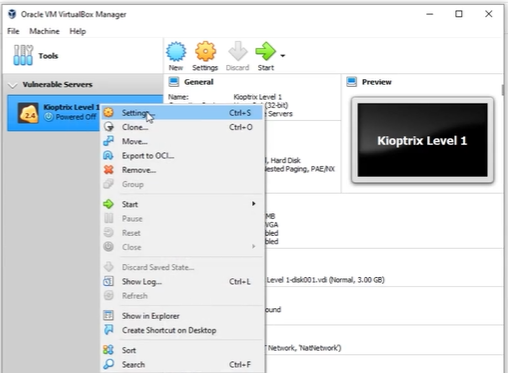
Task: Choose Search in the context menu
Action: [182, 365]
